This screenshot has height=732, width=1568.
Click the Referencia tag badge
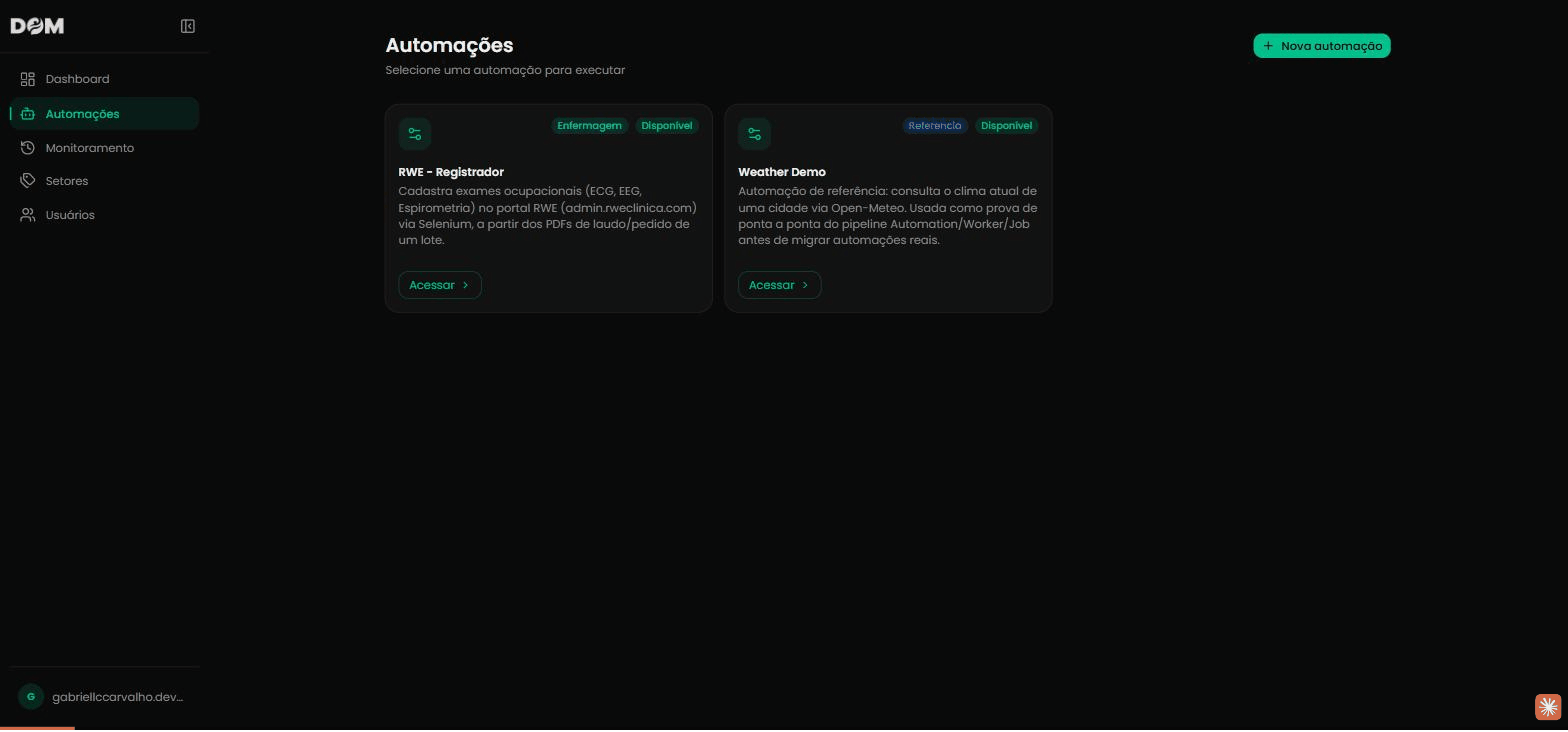pyautogui.click(x=935, y=126)
